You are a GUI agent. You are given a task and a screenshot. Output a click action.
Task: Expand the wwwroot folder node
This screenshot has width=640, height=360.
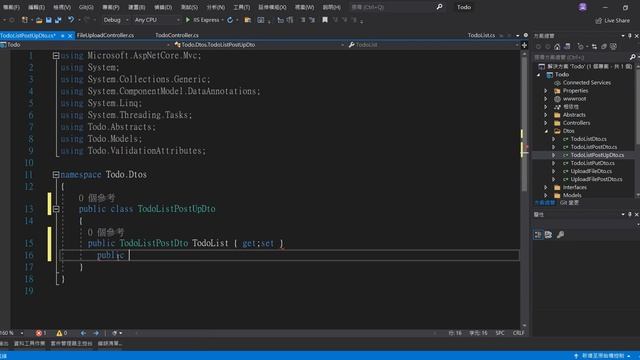click(546, 99)
